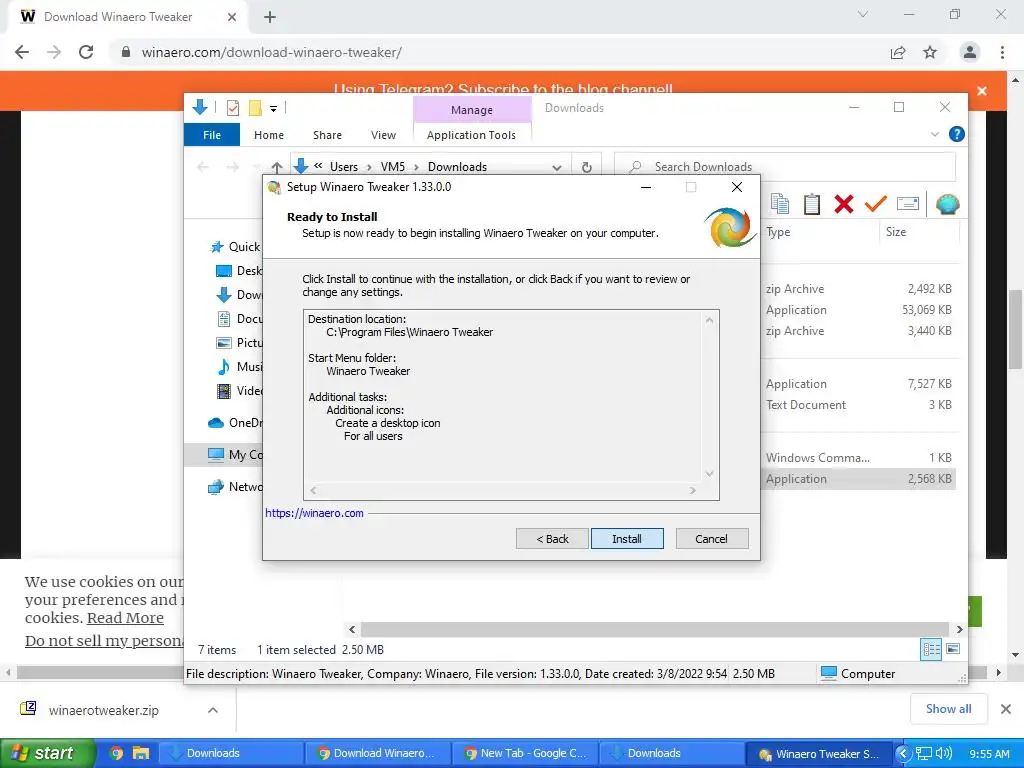
Task: Switch to the Share ribbon tab
Action: [x=327, y=135]
